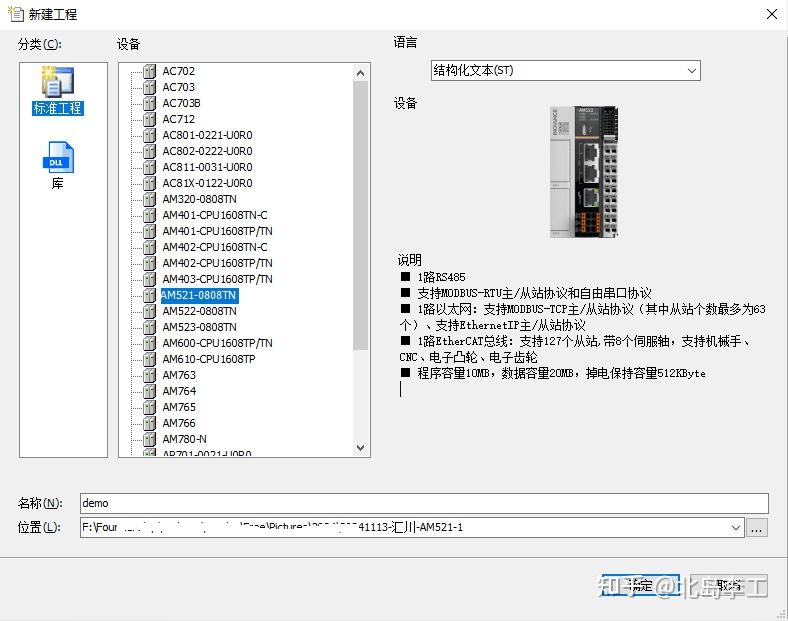
Task: Select AM766 device entry
Action: [x=179, y=423]
